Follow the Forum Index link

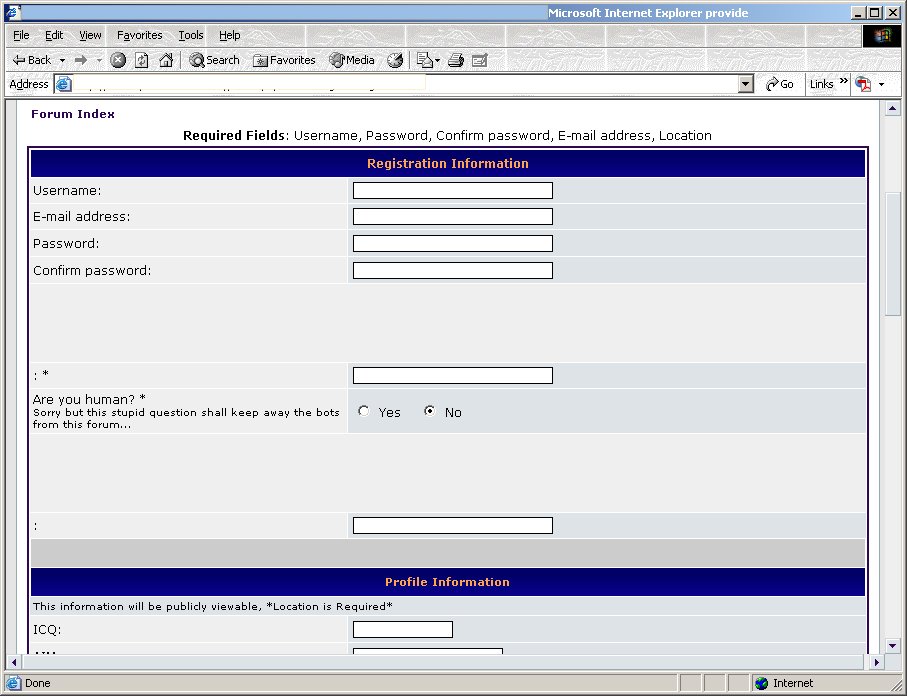[x=73, y=114]
